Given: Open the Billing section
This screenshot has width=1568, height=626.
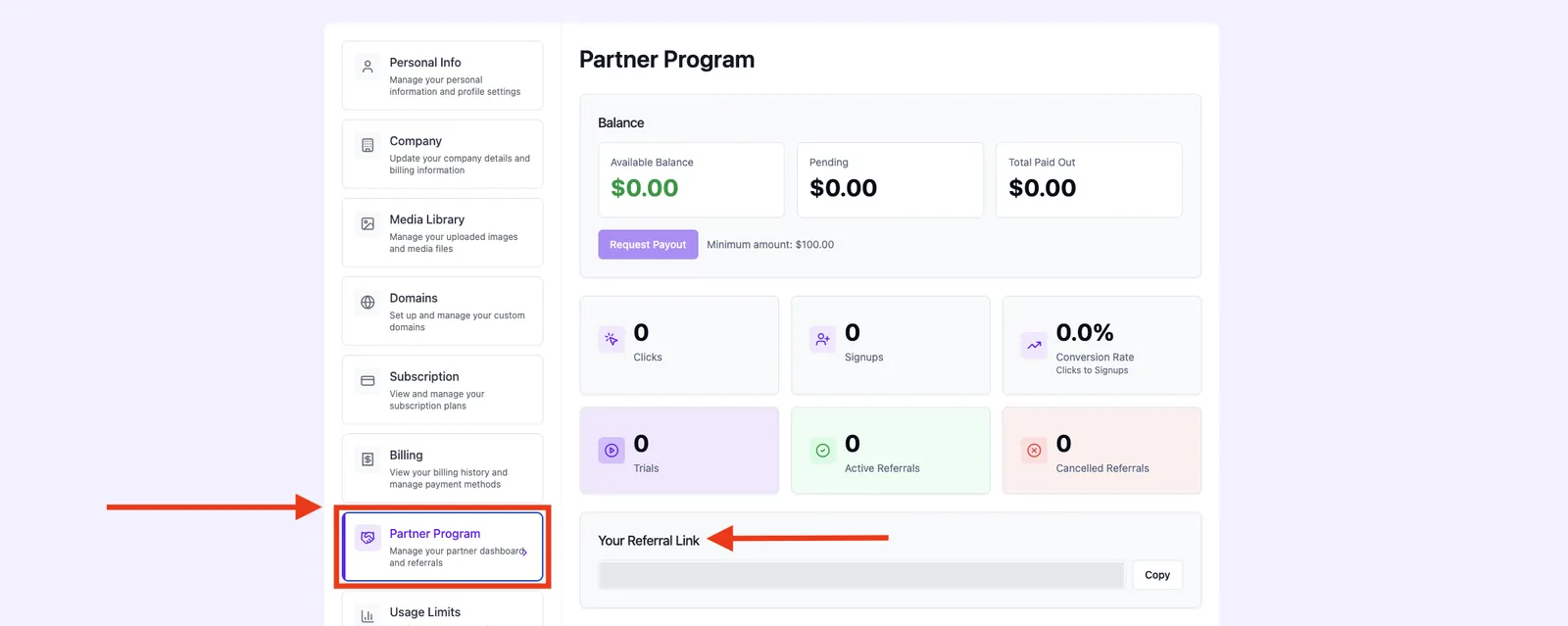Looking at the screenshot, I should pos(442,467).
